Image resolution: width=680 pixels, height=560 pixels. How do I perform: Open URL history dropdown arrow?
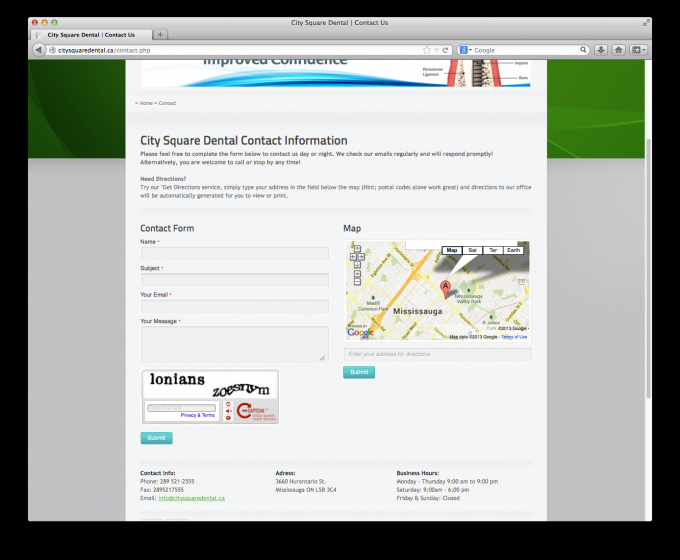coord(438,49)
